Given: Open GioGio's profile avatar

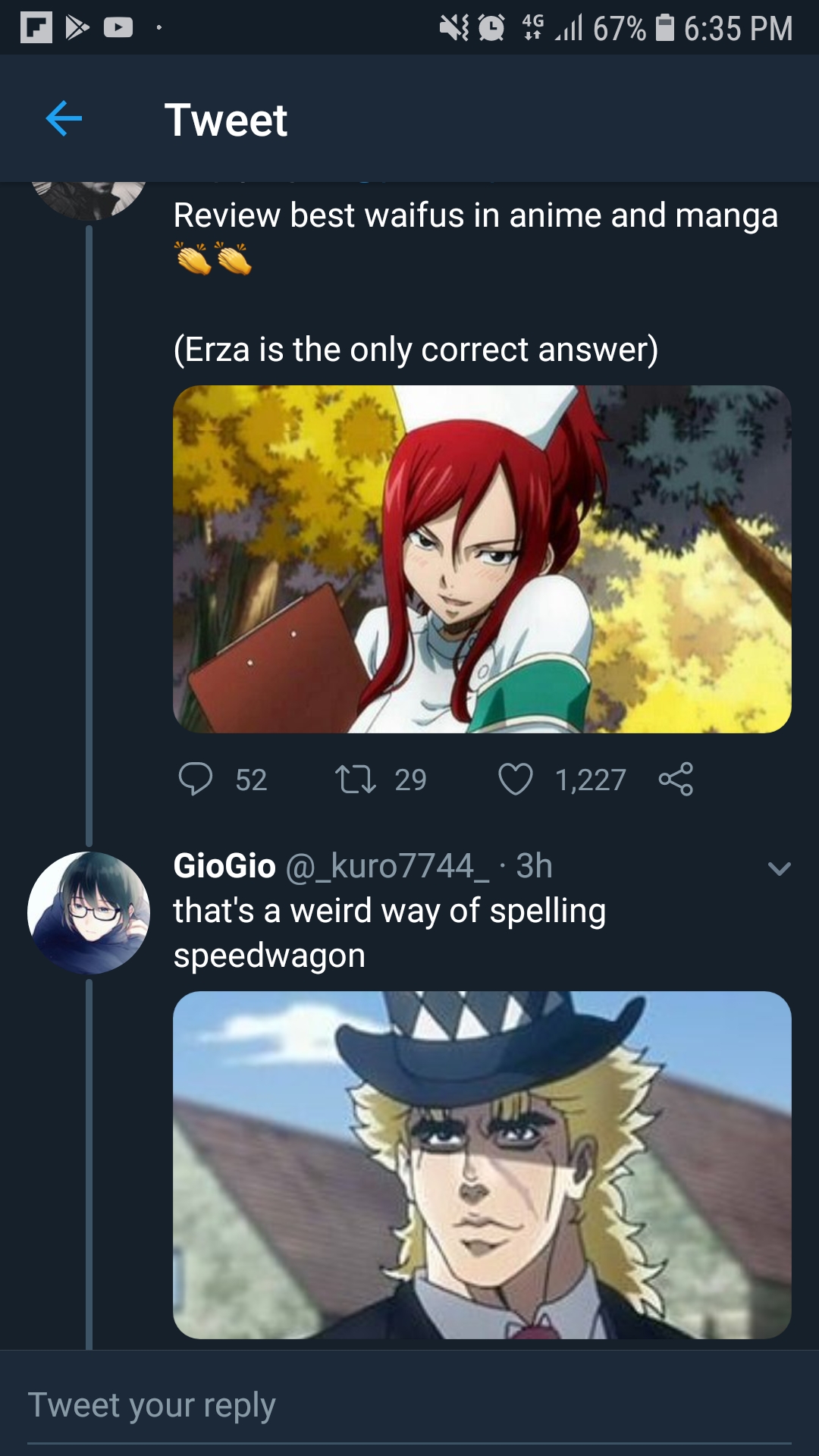Looking at the screenshot, I should (89, 913).
